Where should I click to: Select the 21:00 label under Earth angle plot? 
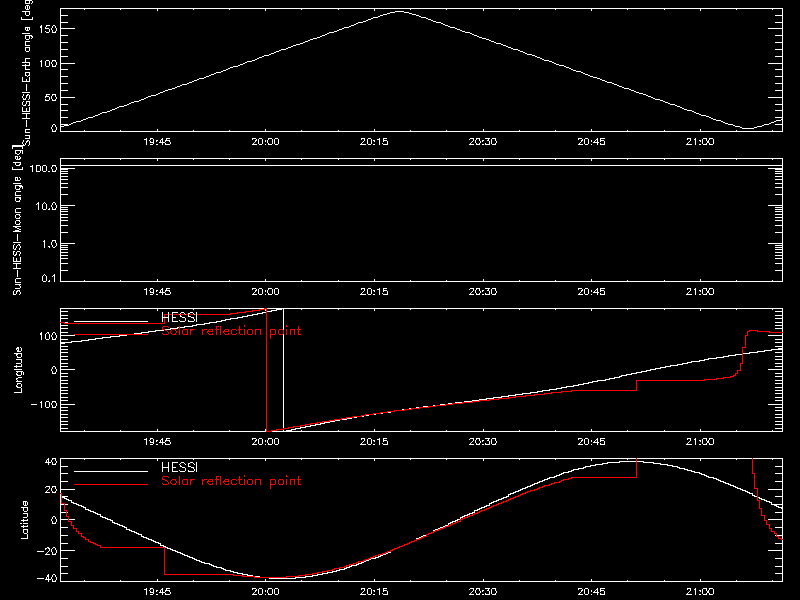(x=700, y=142)
